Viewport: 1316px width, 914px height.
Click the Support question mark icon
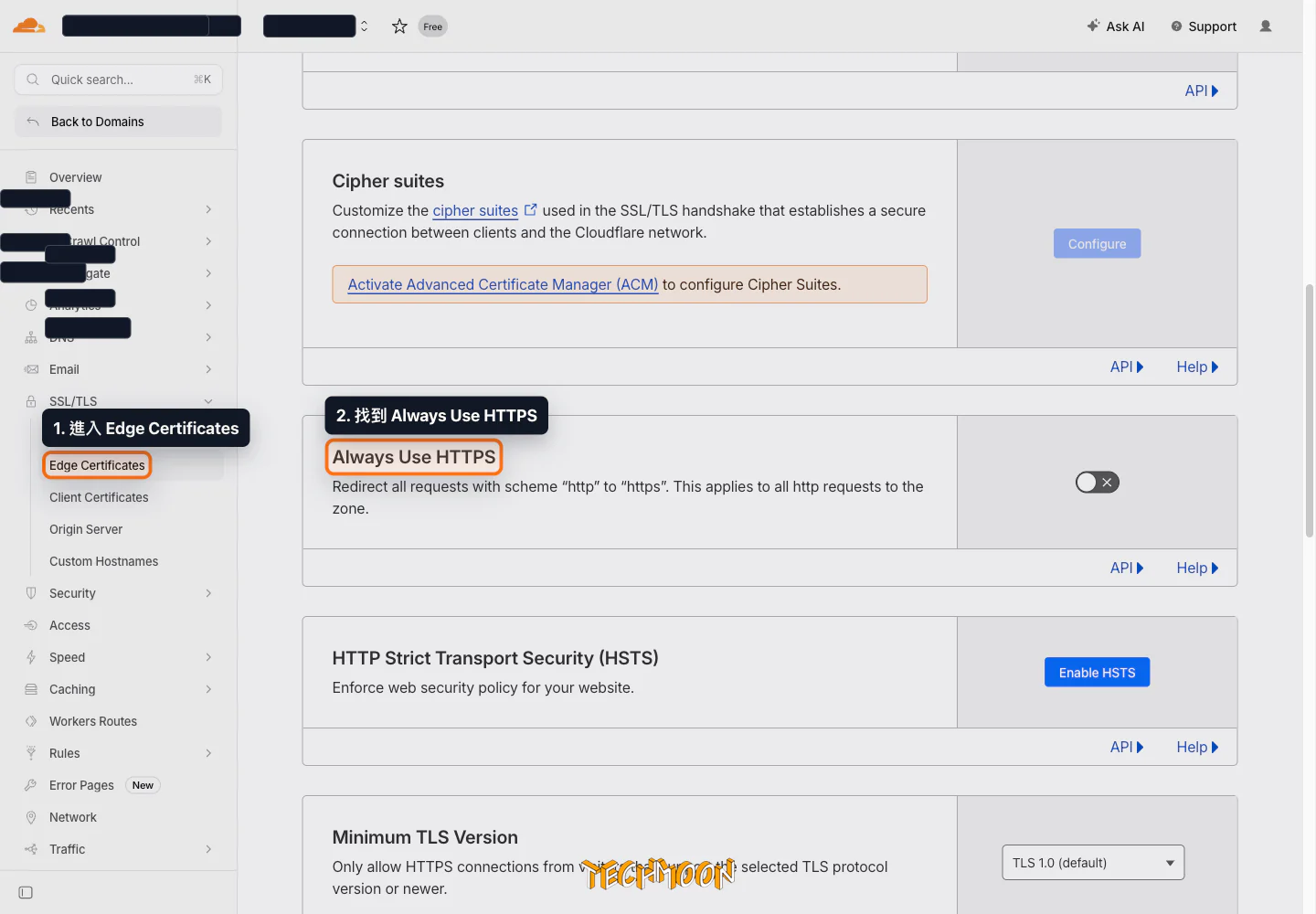point(1176,27)
